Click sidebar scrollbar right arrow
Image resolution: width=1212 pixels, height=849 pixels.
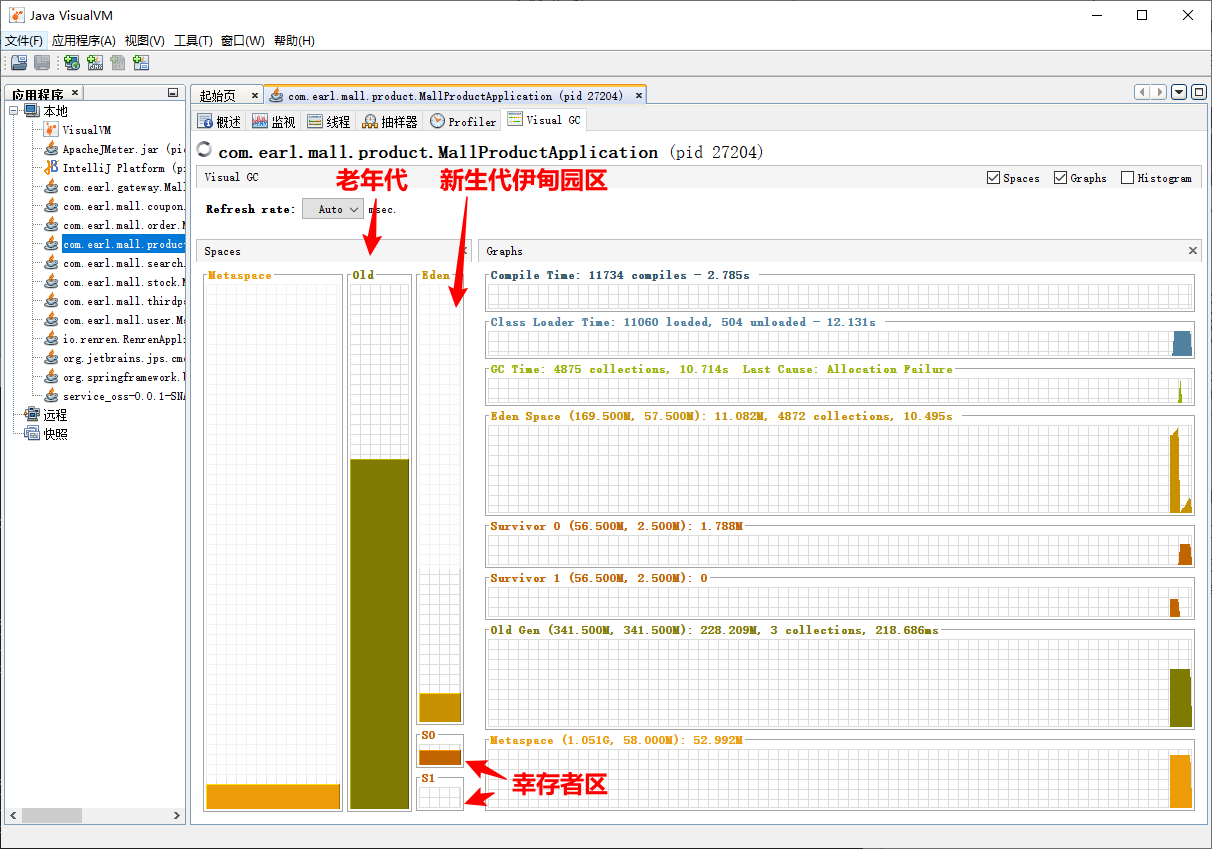177,816
